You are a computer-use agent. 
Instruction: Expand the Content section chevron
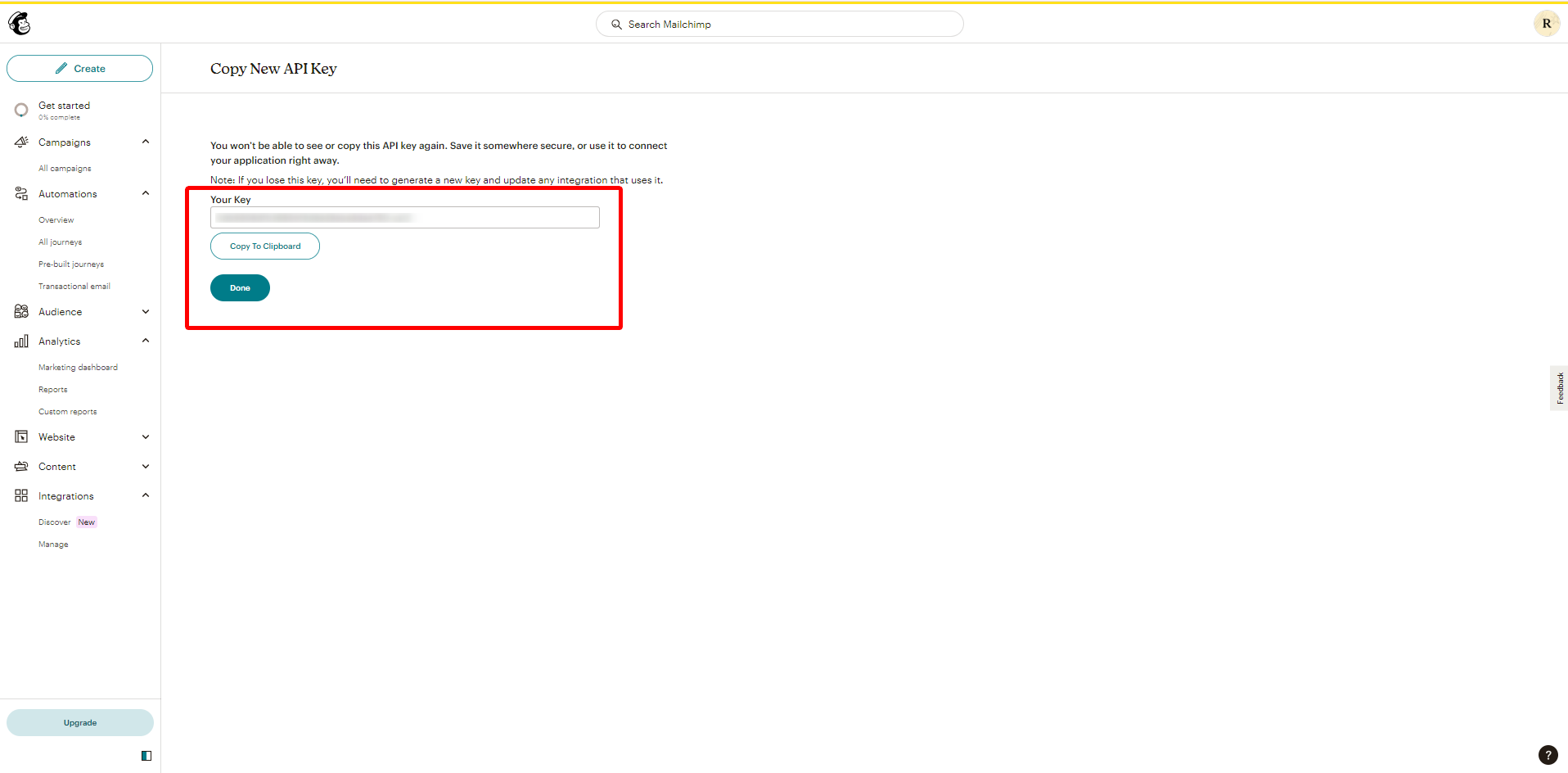click(146, 467)
